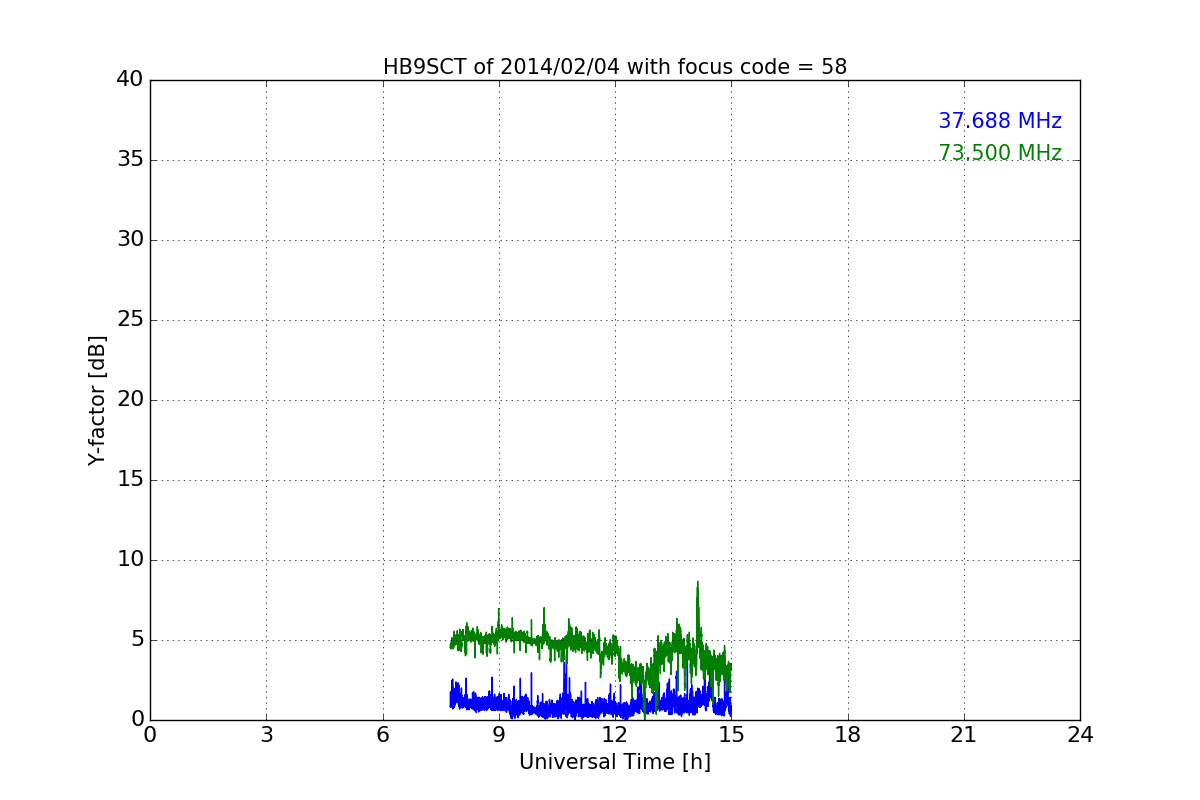The image size is (1200, 800).
Task: Click the blue '37.688 MHz' legend label
Action: pyautogui.click(x=1000, y=121)
